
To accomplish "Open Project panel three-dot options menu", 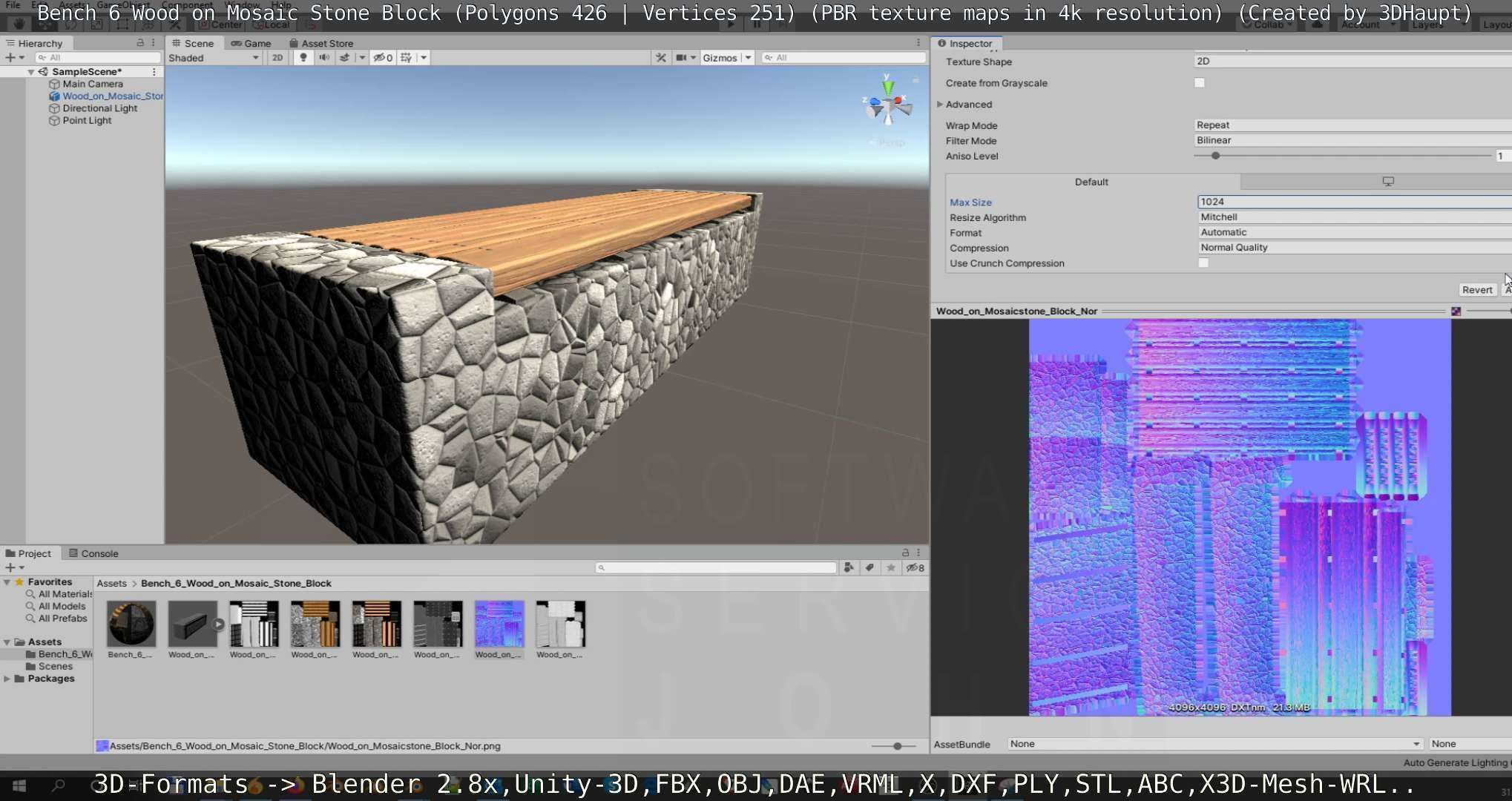I will (x=918, y=553).
